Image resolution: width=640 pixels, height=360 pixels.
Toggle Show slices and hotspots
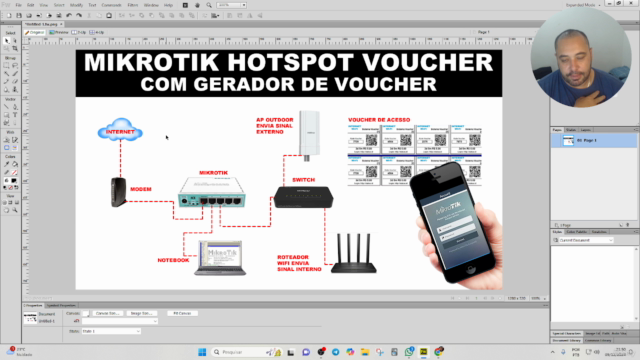point(15,148)
